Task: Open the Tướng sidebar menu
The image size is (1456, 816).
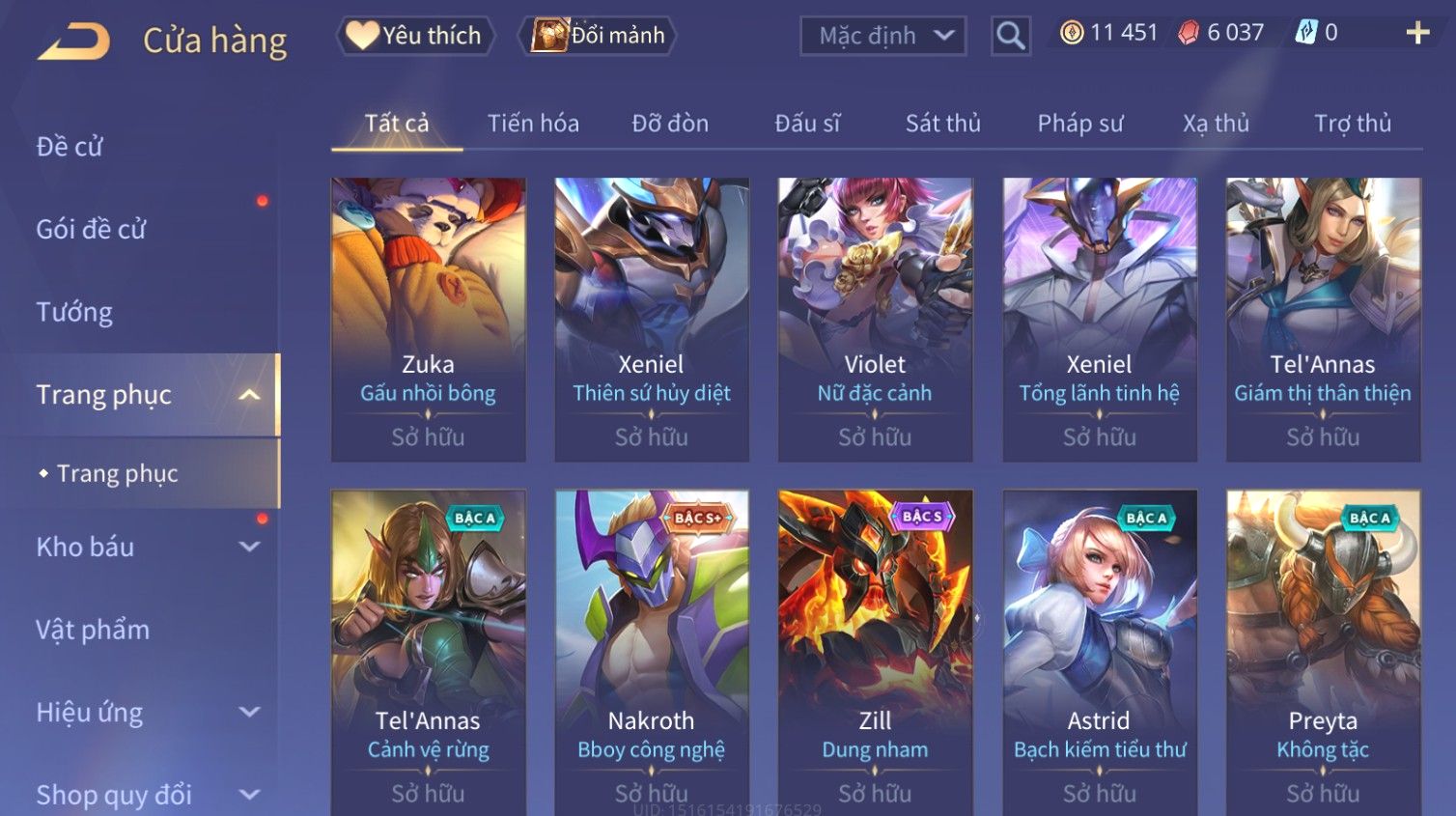Action: [x=74, y=312]
